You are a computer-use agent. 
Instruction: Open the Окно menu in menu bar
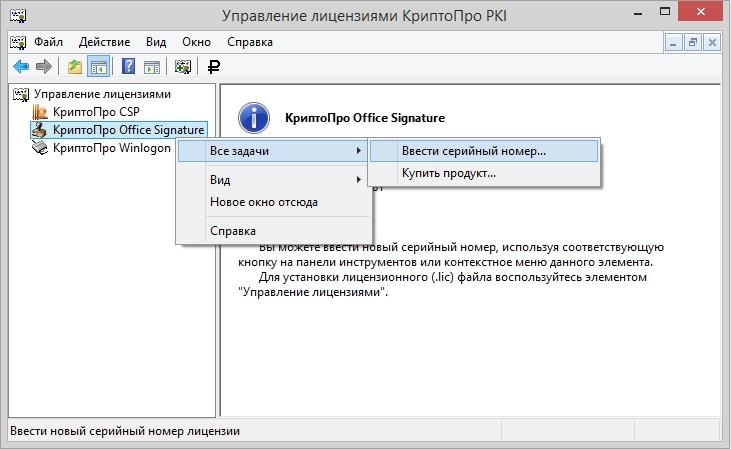tap(196, 42)
